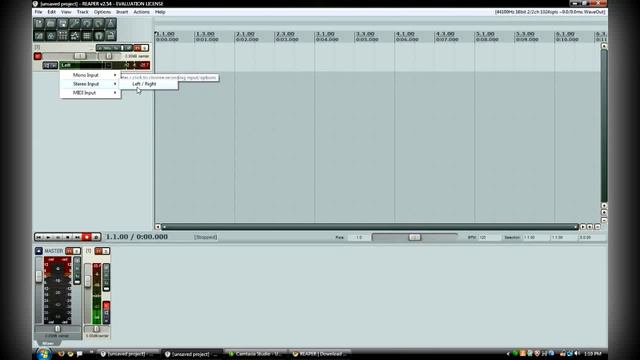Toggle master track solo in mixer
640x360 pixels.
pyautogui.click(x=76, y=251)
